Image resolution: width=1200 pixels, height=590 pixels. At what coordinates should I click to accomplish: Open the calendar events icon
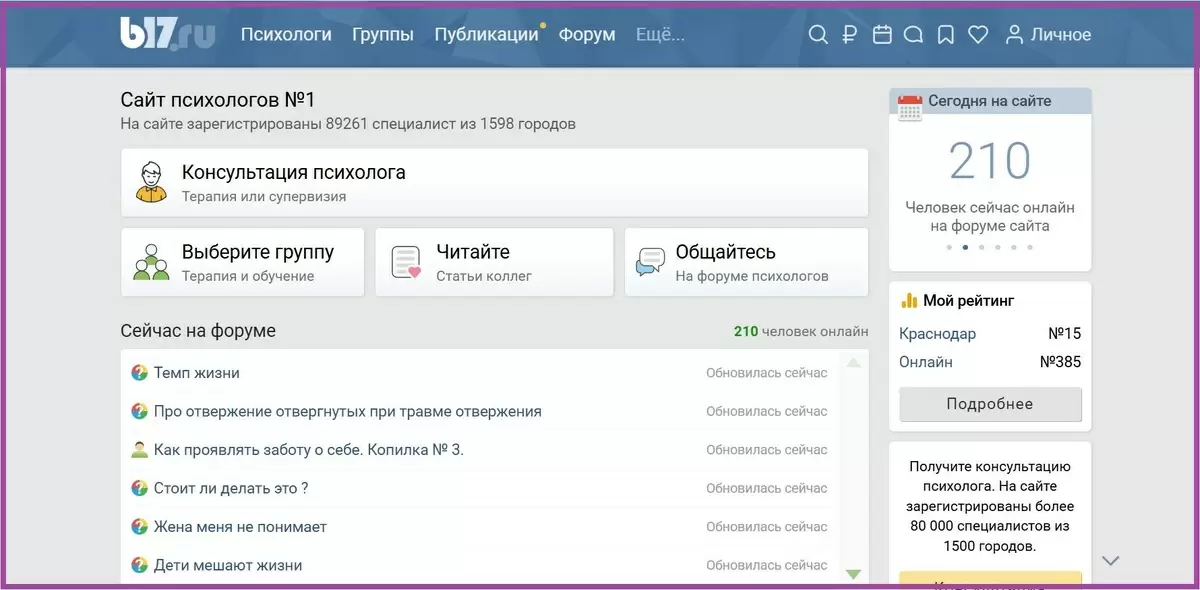click(881, 34)
